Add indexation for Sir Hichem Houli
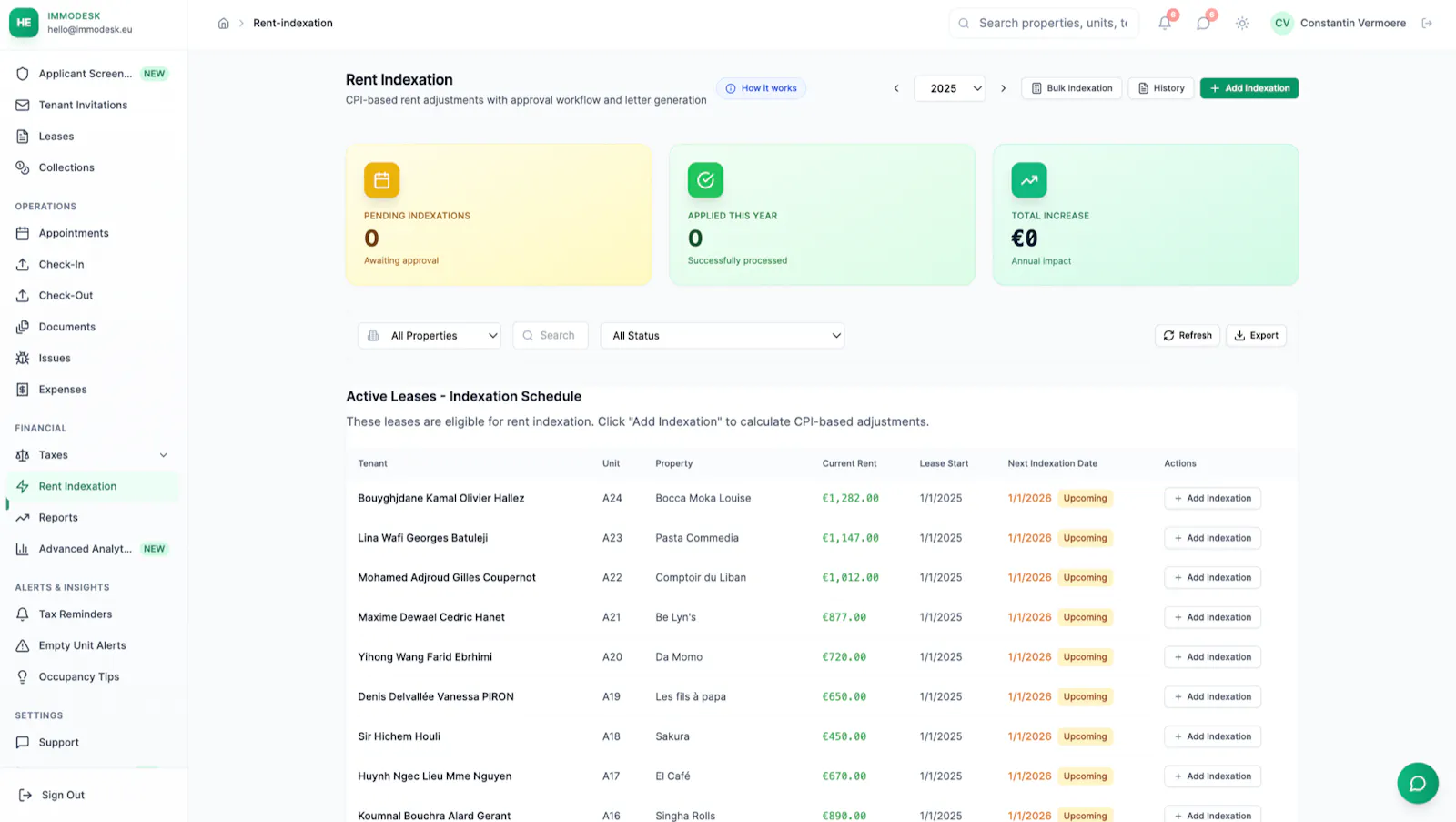Image resolution: width=1456 pixels, height=822 pixels. pos(1212,736)
